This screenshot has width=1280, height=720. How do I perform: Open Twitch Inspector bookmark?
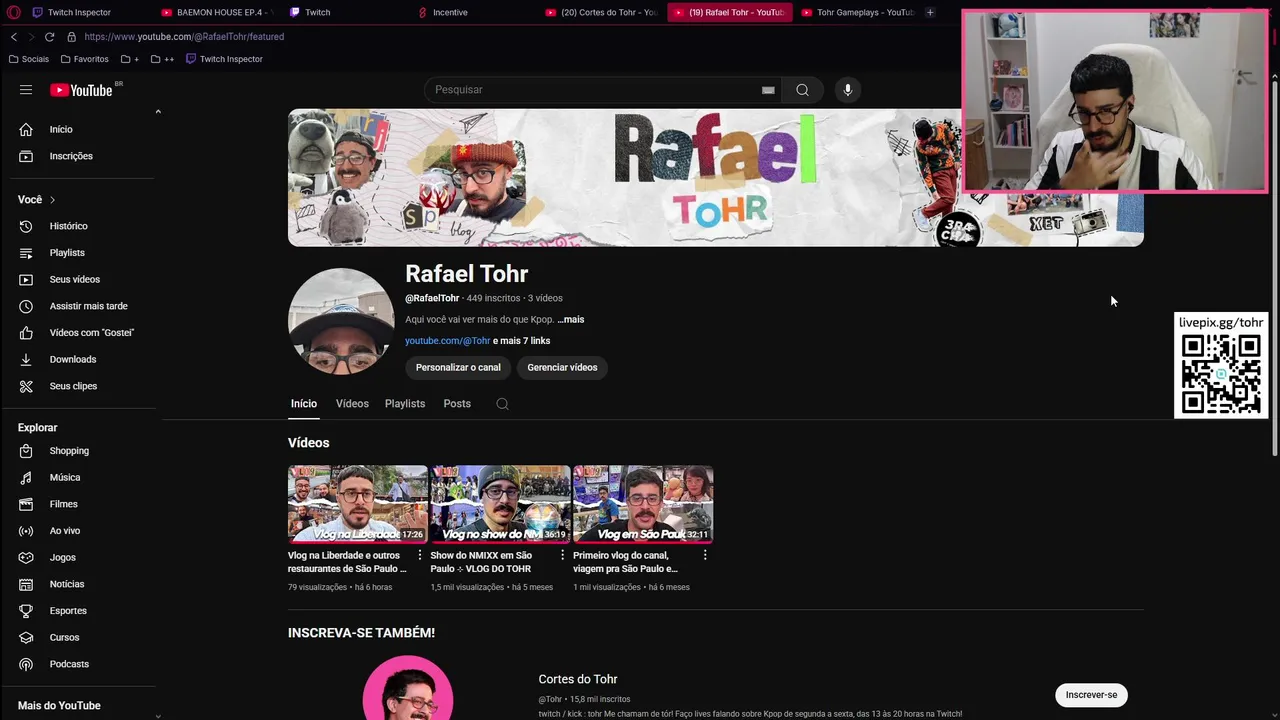pyautogui.click(x=224, y=59)
